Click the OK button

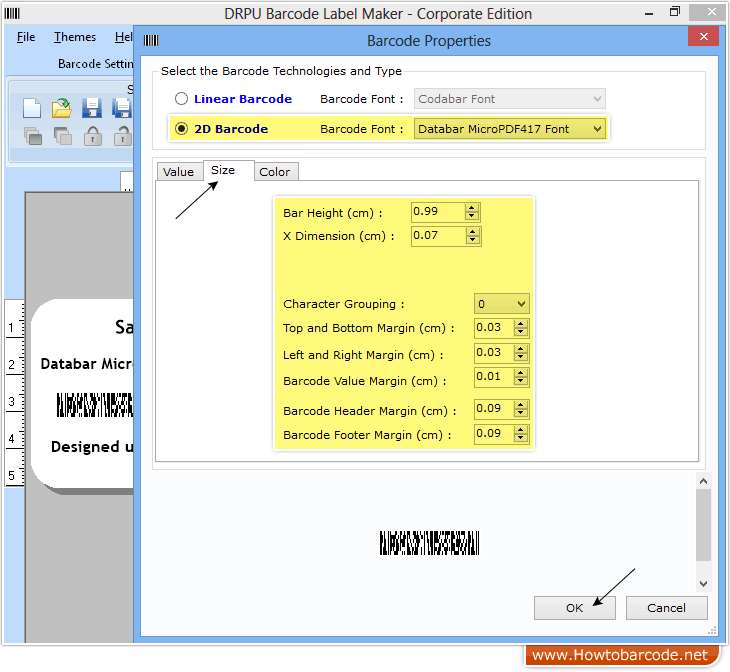tap(575, 608)
